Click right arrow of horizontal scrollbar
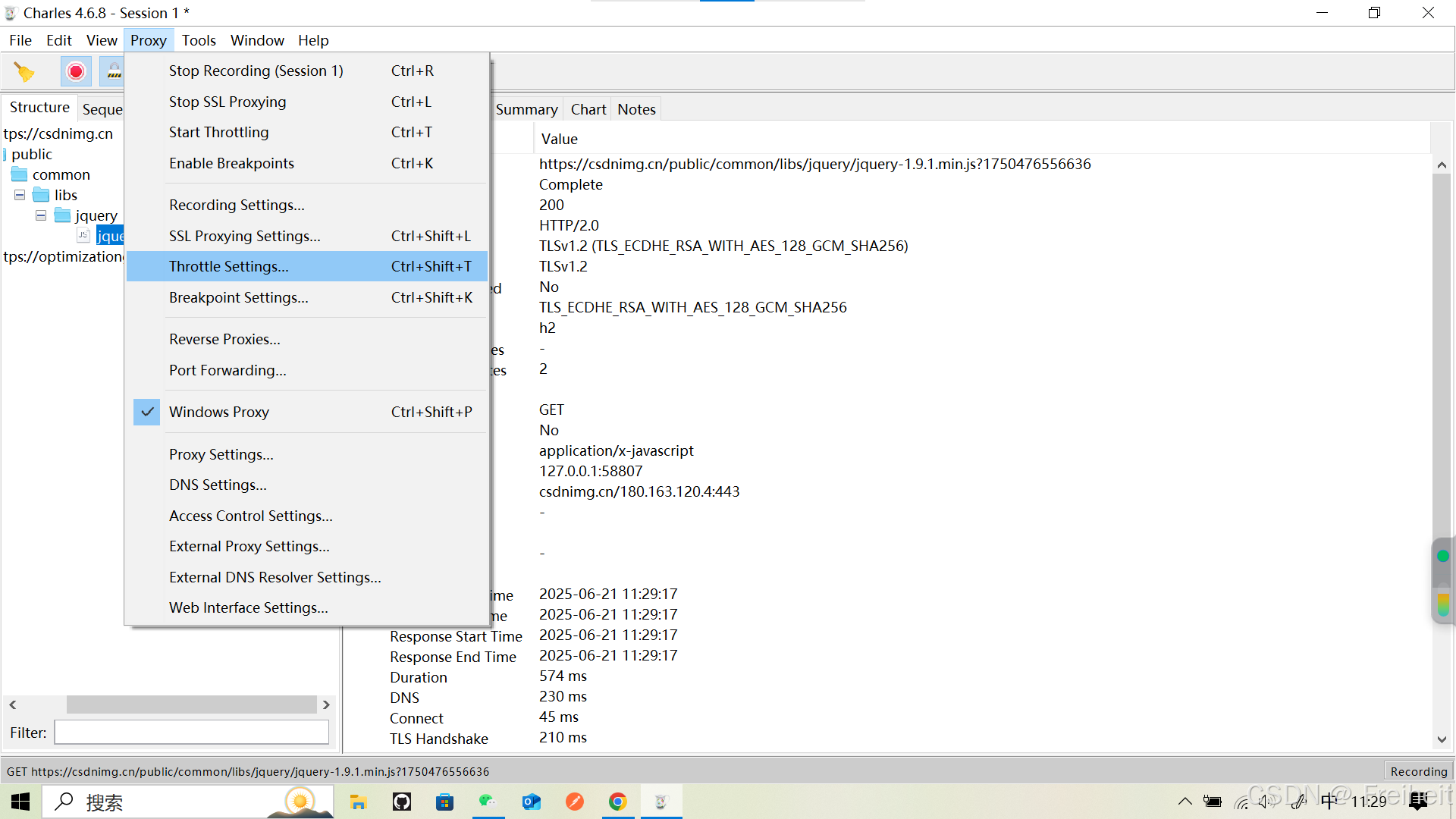This screenshot has height=819, width=1456. pyautogui.click(x=326, y=704)
